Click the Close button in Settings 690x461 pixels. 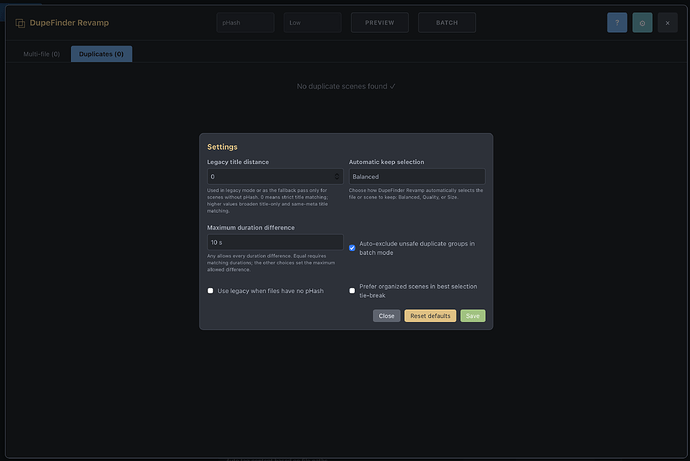pyautogui.click(x=386, y=316)
